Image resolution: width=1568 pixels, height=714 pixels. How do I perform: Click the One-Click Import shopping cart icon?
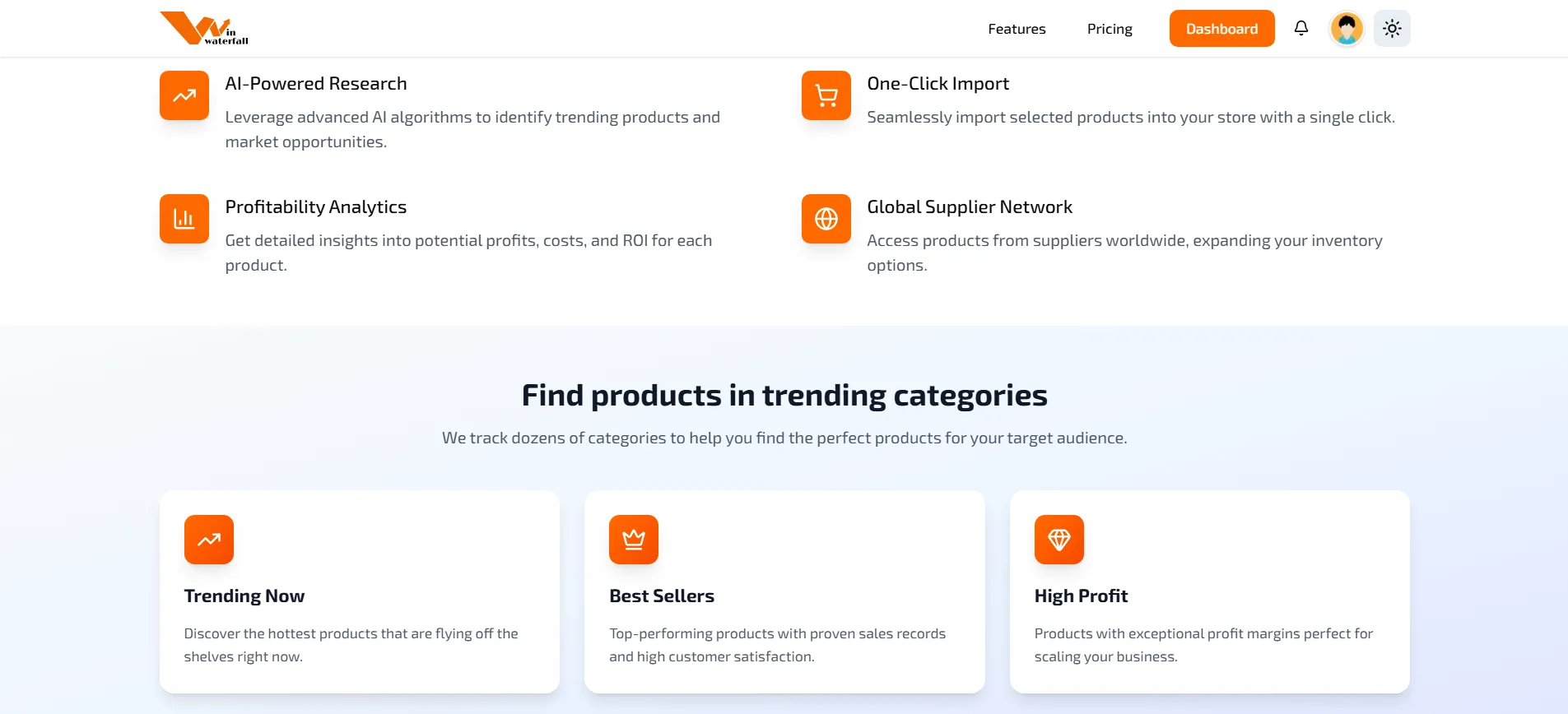coord(825,95)
